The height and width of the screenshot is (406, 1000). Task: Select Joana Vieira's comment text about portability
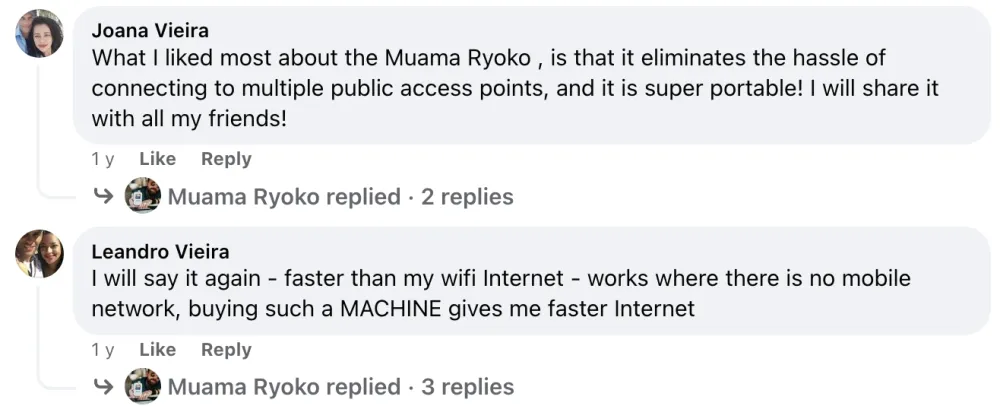click(x=515, y=88)
